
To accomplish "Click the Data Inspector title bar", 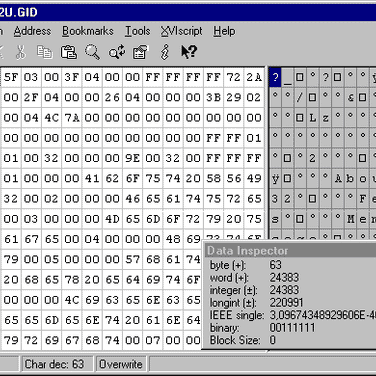I will point(290,251).
